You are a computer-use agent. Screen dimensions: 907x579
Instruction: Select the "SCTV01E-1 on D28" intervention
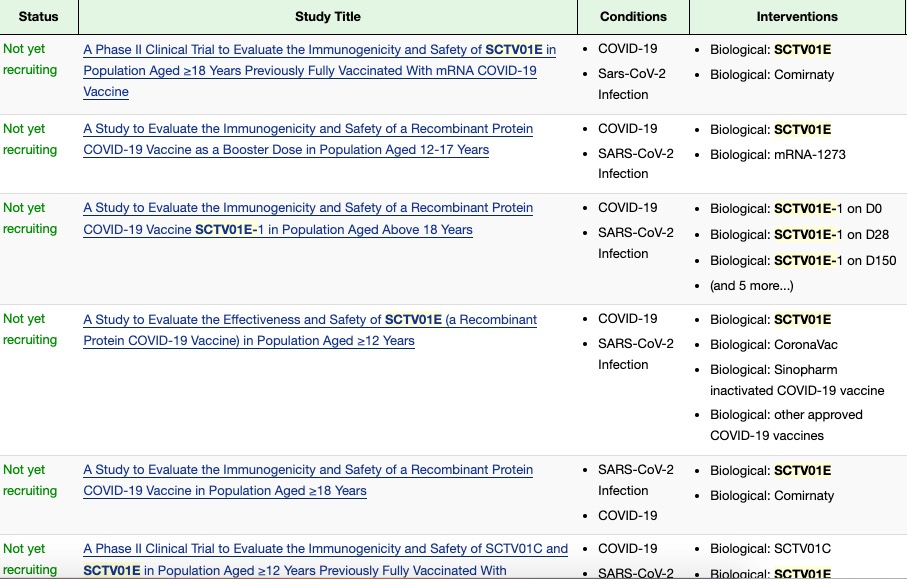coord(799,235)
